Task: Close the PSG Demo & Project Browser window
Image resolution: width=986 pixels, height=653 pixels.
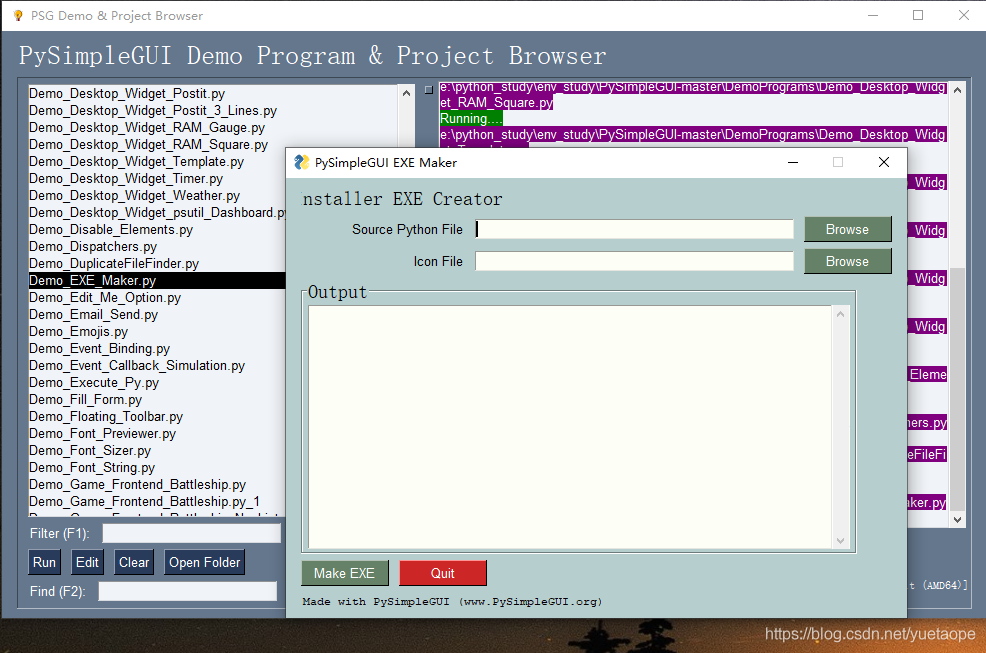Action: (x=963, y=15)
